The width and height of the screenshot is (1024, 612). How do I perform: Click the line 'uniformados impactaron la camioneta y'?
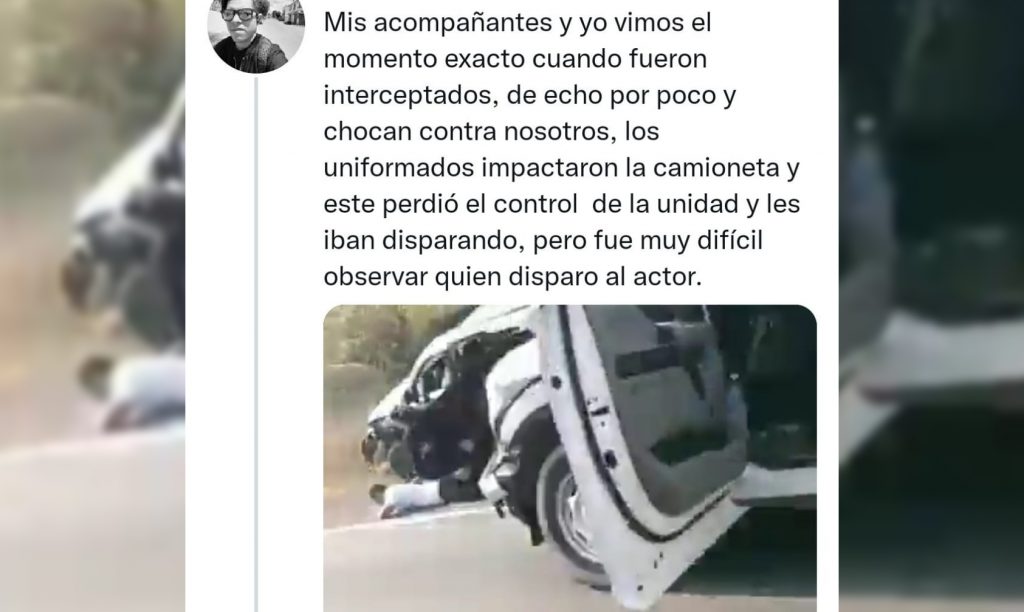point(562,168)
